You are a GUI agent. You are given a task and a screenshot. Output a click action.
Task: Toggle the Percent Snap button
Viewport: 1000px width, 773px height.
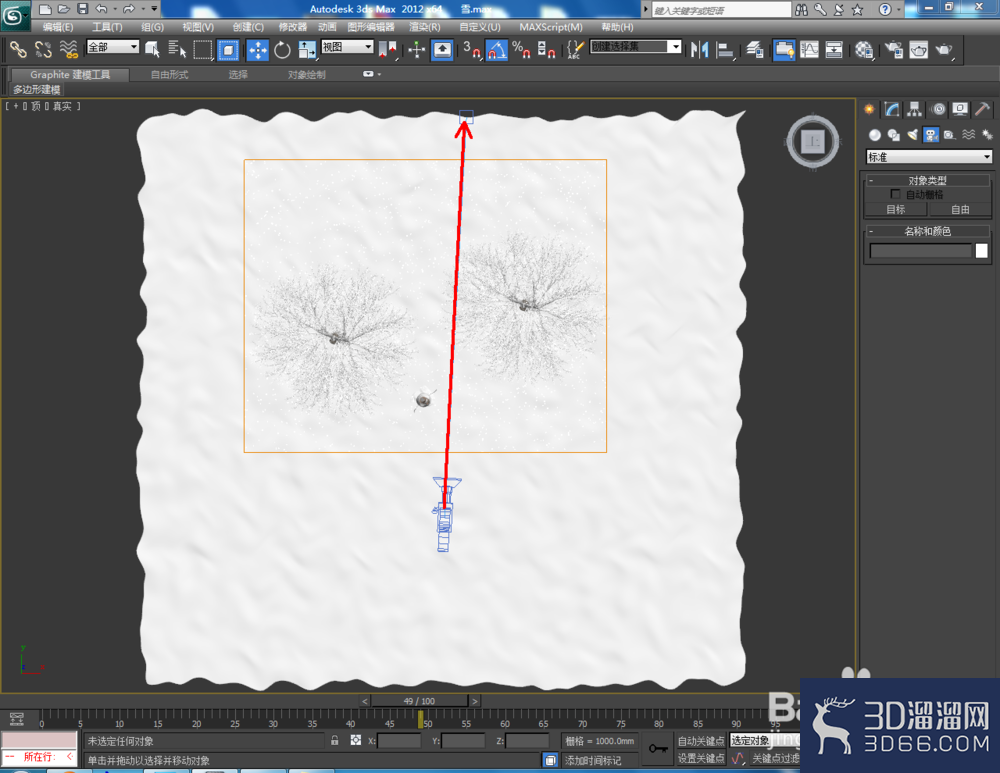coord(521,49)
